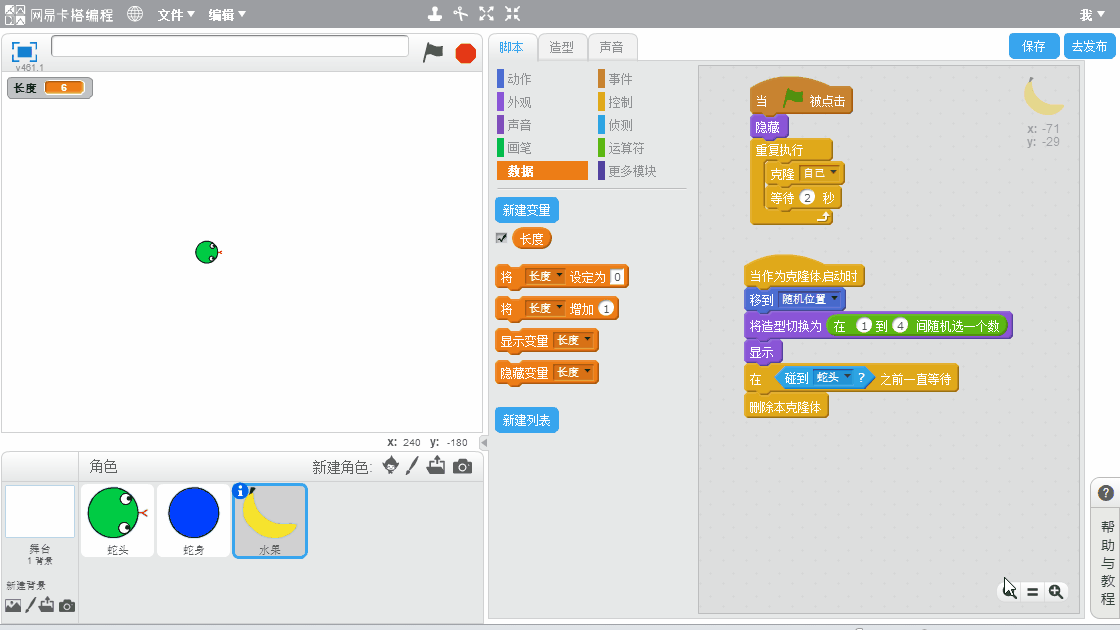Select the duplicate stamp tool in top toolbar
The width and height of the screenshot is (1120, 630).
pos(434,14)
